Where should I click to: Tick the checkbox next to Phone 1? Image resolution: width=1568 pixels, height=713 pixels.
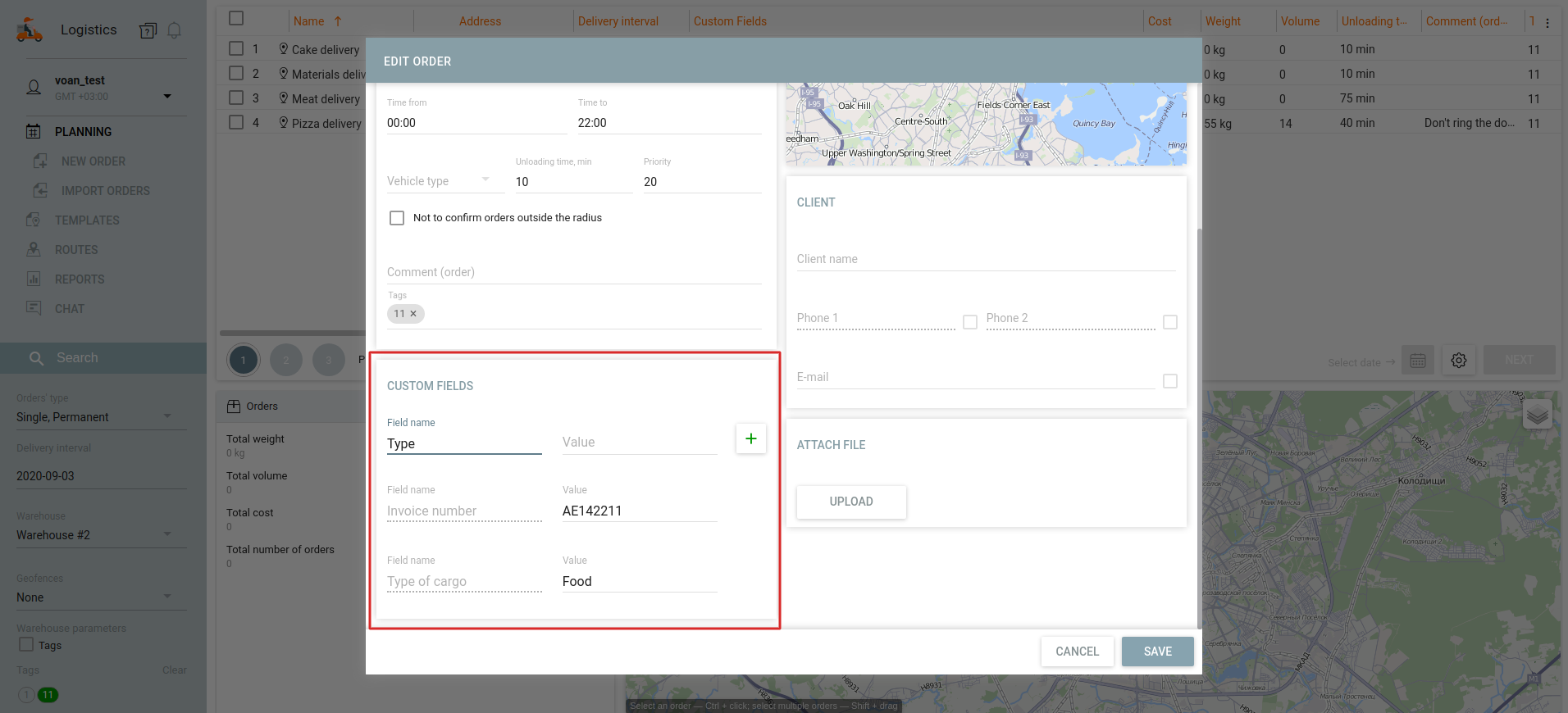[970, 322]
